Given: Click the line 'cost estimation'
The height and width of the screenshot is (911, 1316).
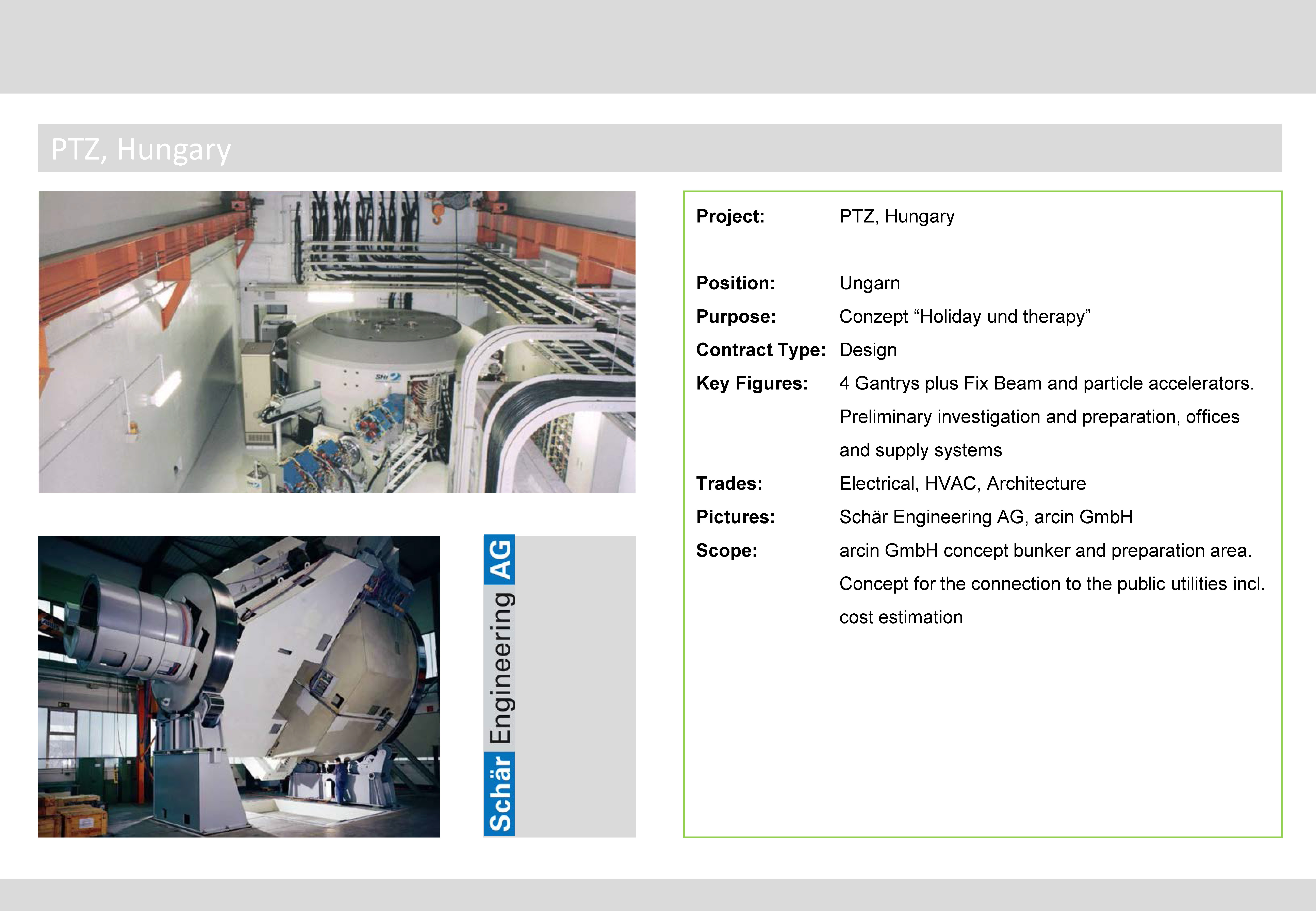Looking at the screenshot, I should coord(901,618).
